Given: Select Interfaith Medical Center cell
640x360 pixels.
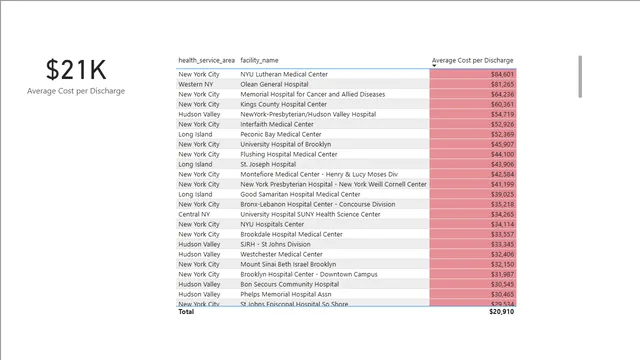Looking at the screenshot, I should [277, 124].
